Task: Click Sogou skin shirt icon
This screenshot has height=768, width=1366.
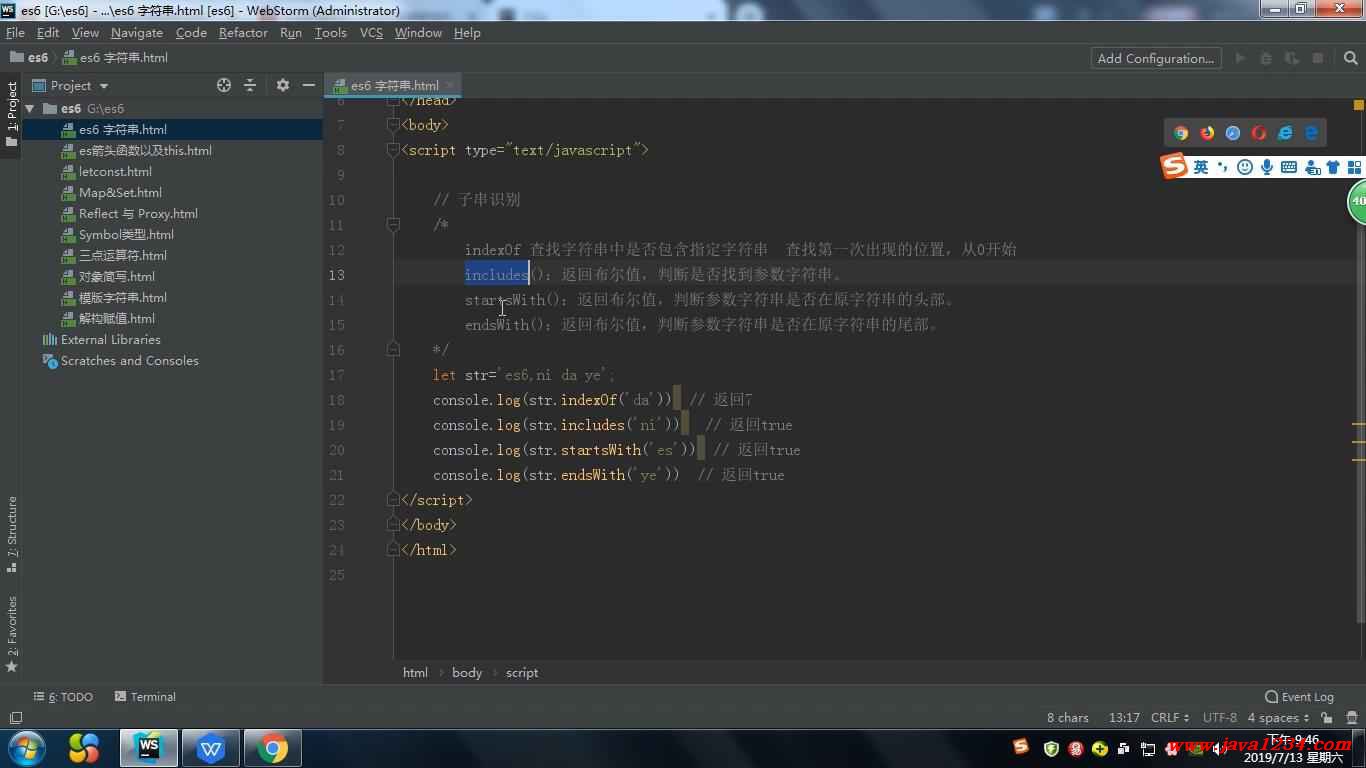Action: [x=1333, y=167]
